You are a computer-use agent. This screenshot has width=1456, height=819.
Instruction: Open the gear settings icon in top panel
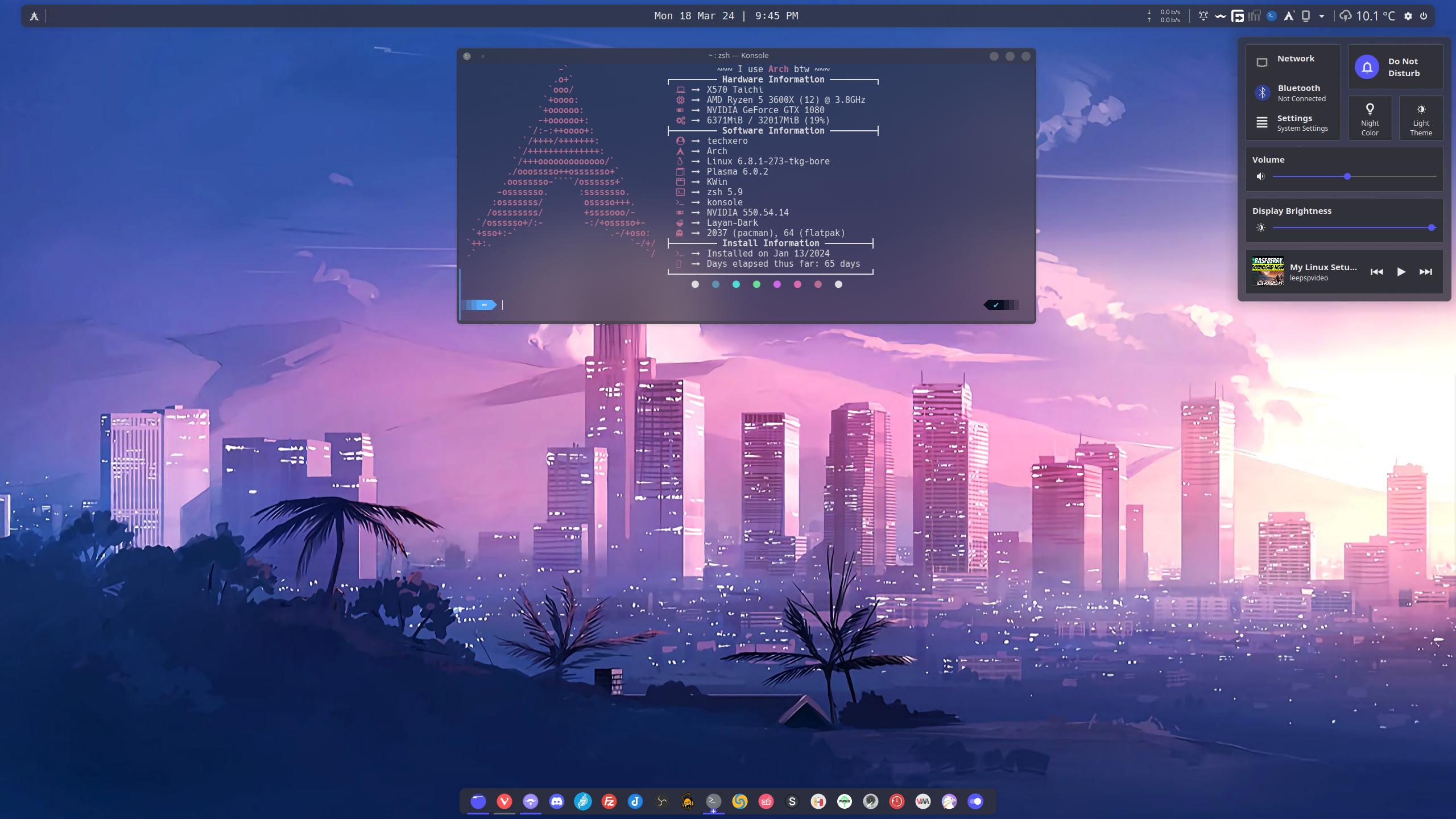tap(1408, 16)
